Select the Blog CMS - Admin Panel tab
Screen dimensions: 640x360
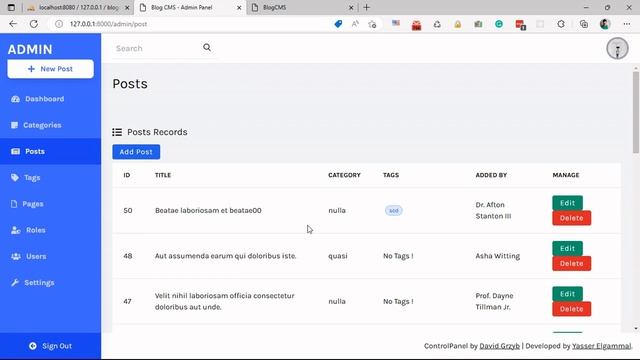tap(190, 7)
